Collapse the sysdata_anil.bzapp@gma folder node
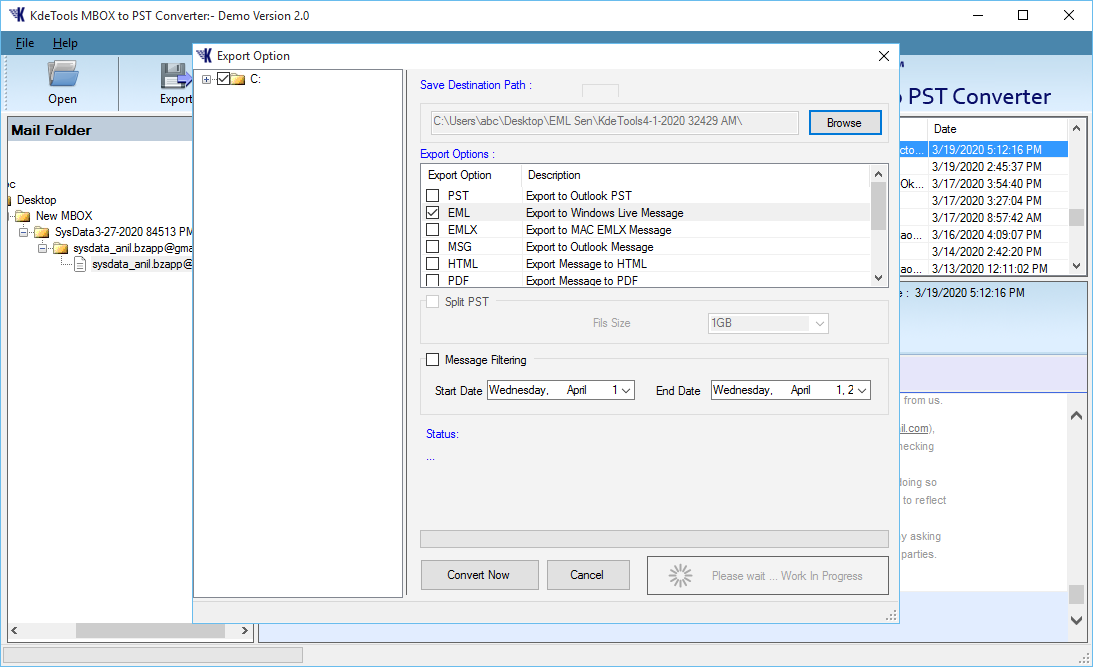Viewport: 1093px width, 667px height. [x=43, y=248]
